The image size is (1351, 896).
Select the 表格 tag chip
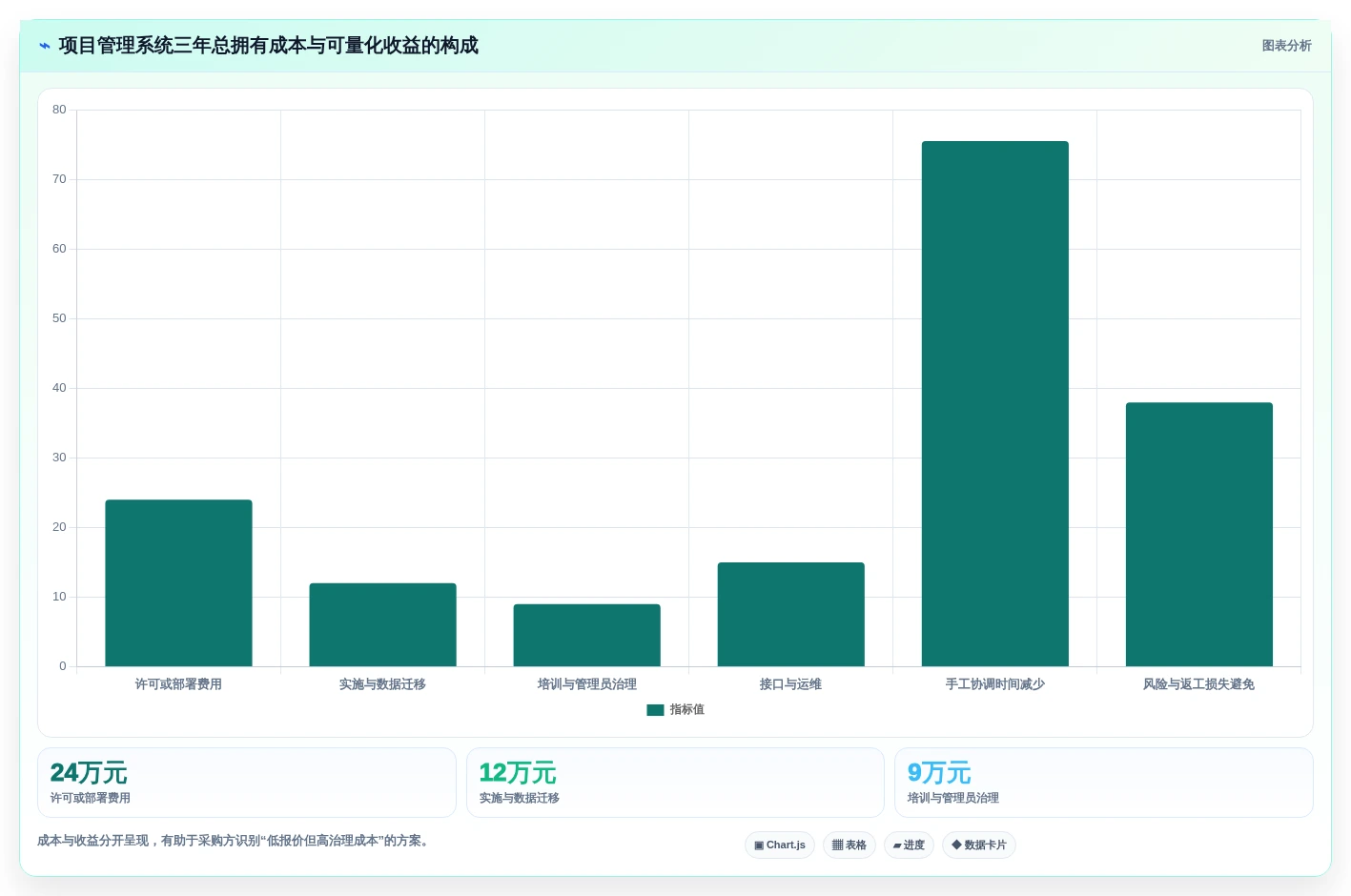(x=849, y=845)
